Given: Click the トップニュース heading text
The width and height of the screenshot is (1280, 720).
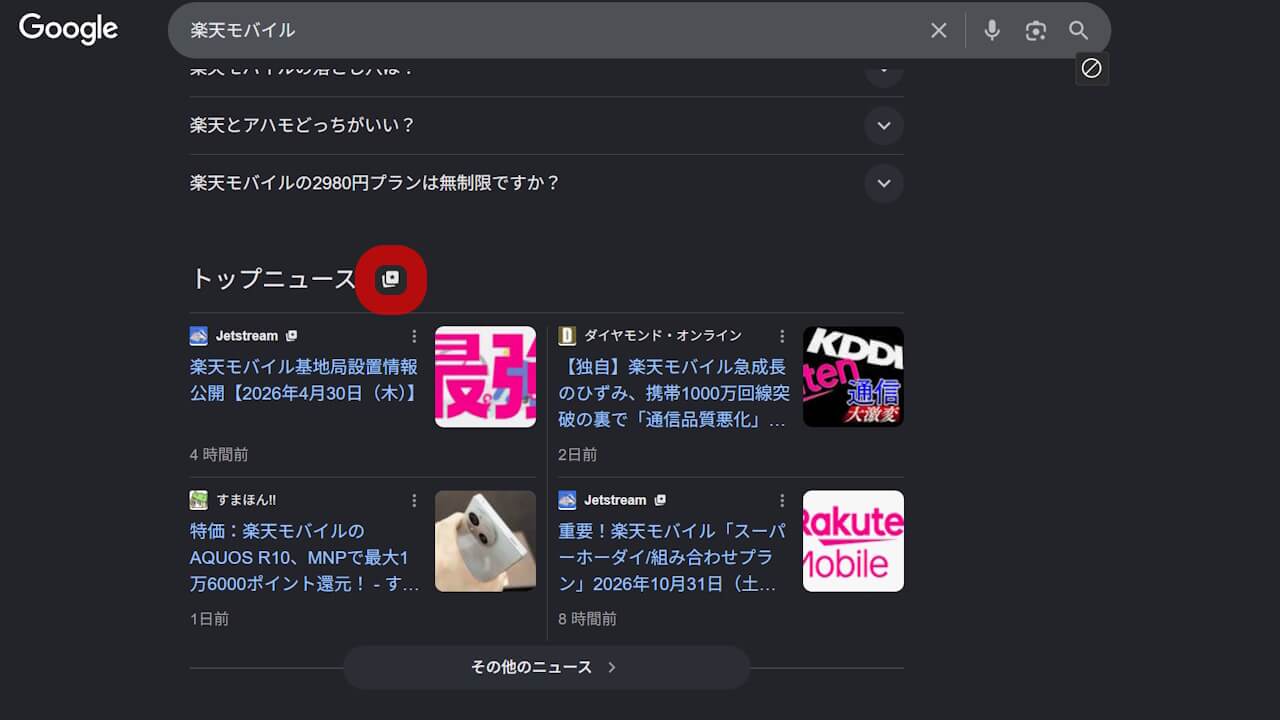Looking at the screenshot, I should 273,279.
